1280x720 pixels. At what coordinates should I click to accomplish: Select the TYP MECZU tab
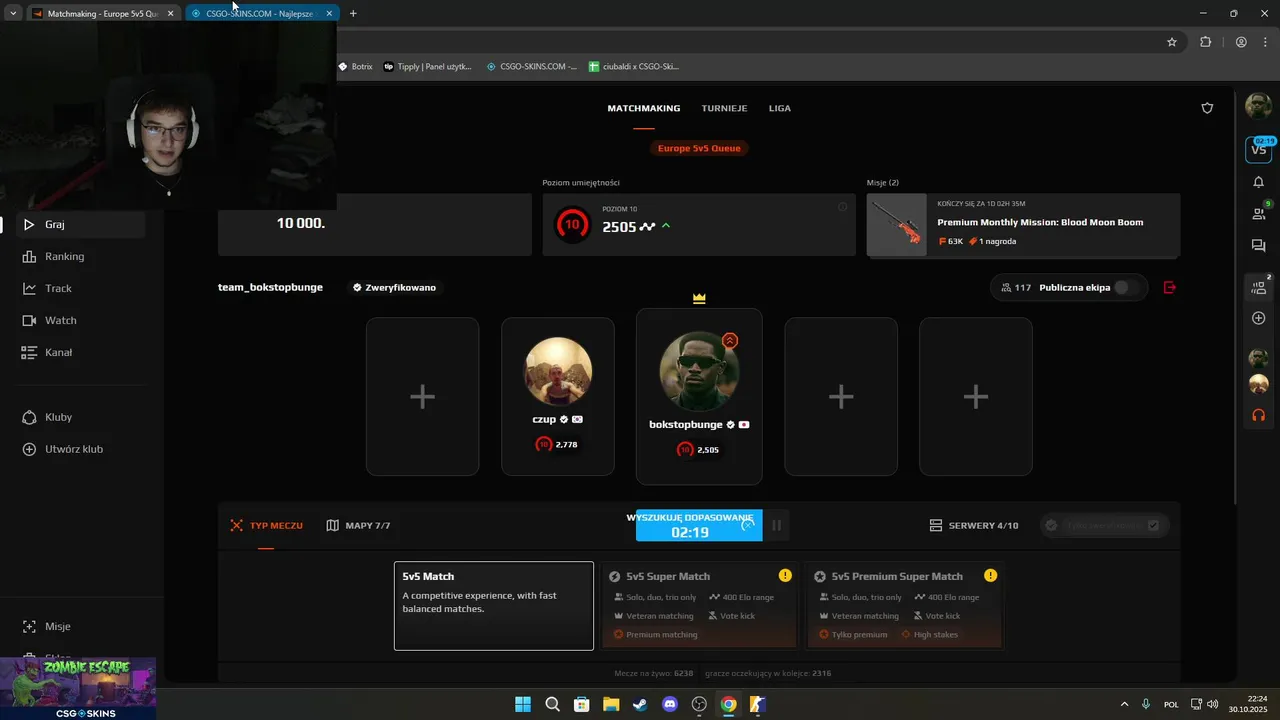266,525
